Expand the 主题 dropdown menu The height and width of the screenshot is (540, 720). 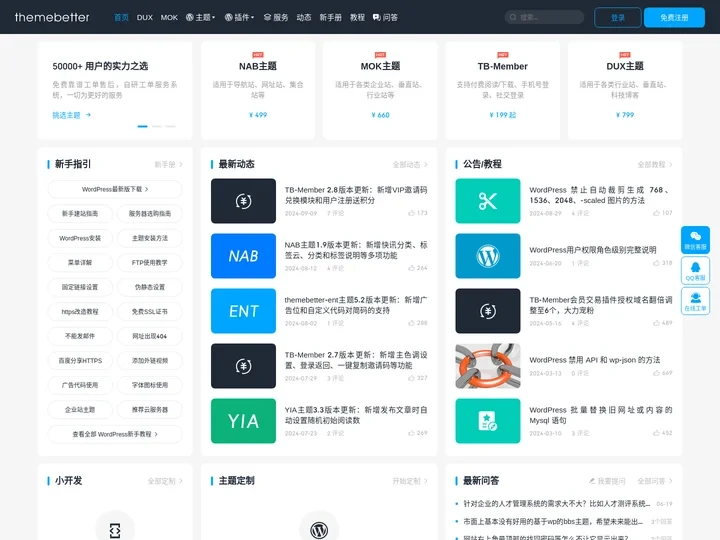point(201,17)
